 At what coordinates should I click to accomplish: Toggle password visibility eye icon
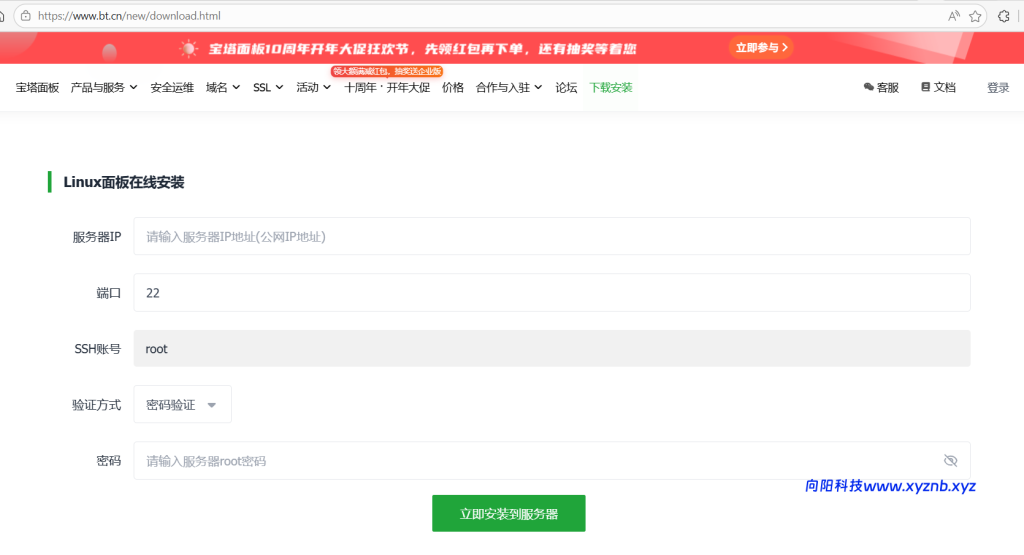coord(950,461)
